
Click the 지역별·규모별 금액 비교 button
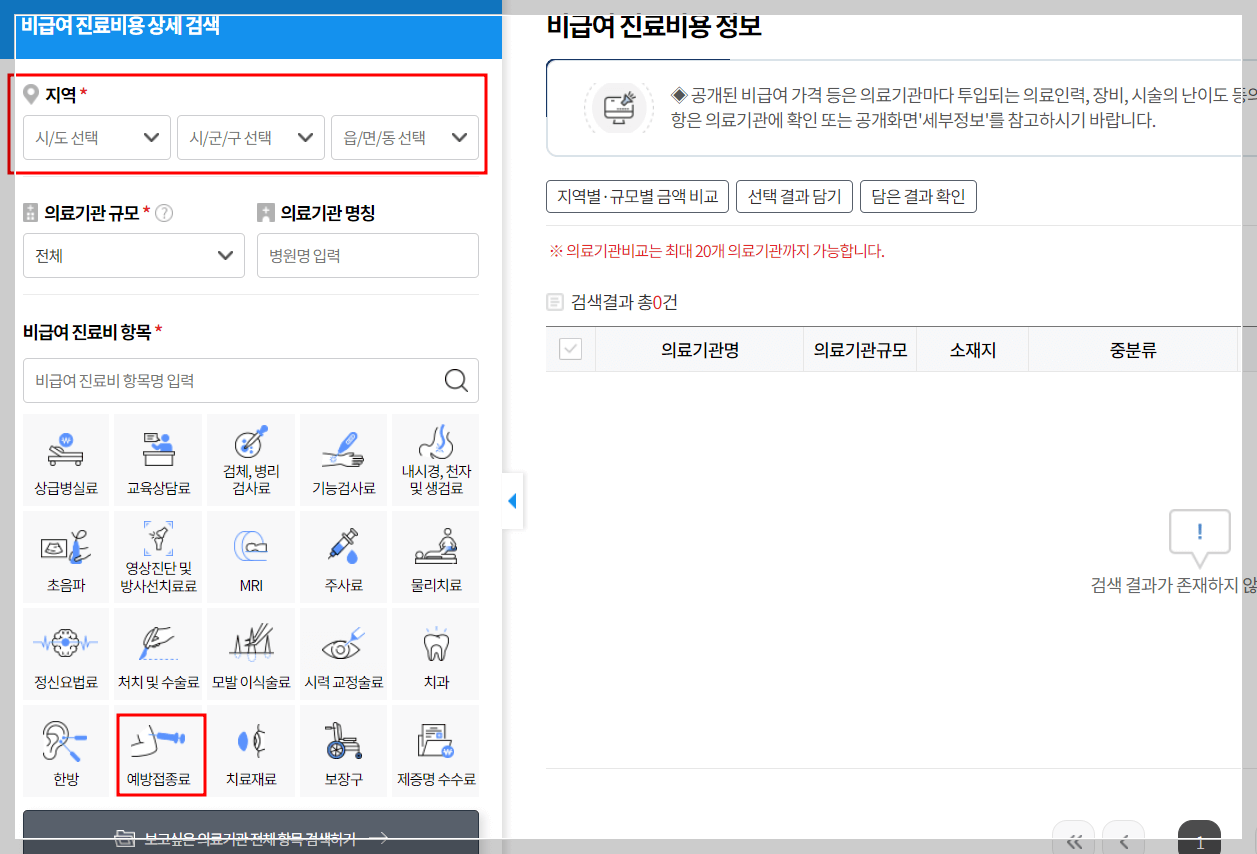click(x=637, y=196)
